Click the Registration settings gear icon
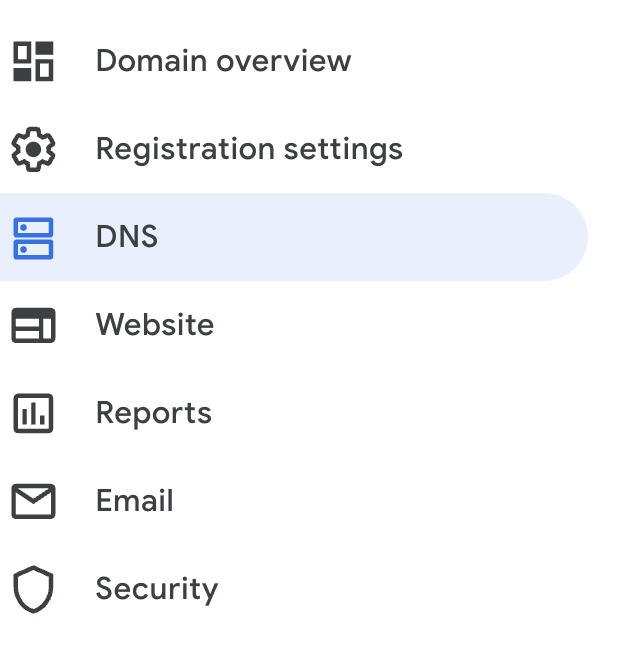This screenshot has width=644, height=650. pyautogui.click(x=33, y=150)
